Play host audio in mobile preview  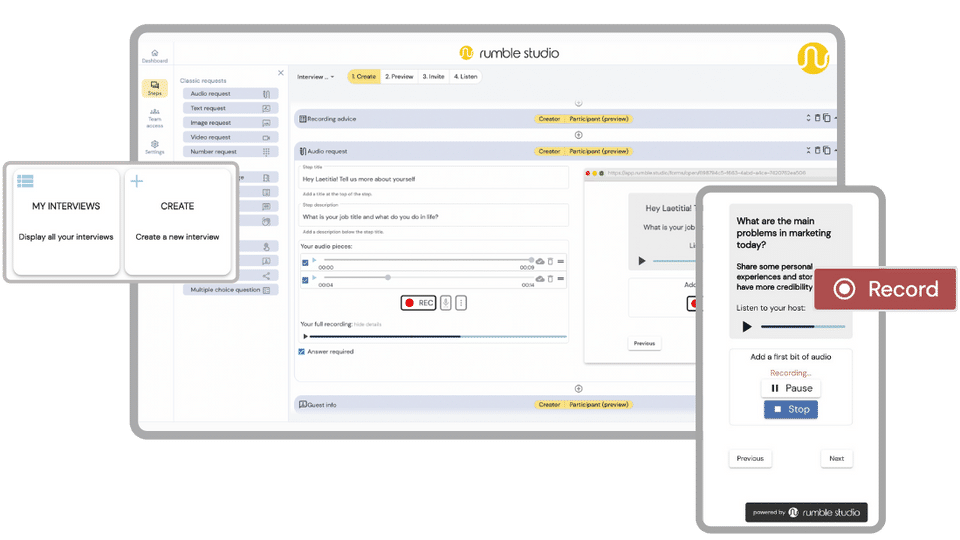pos(747,327)
